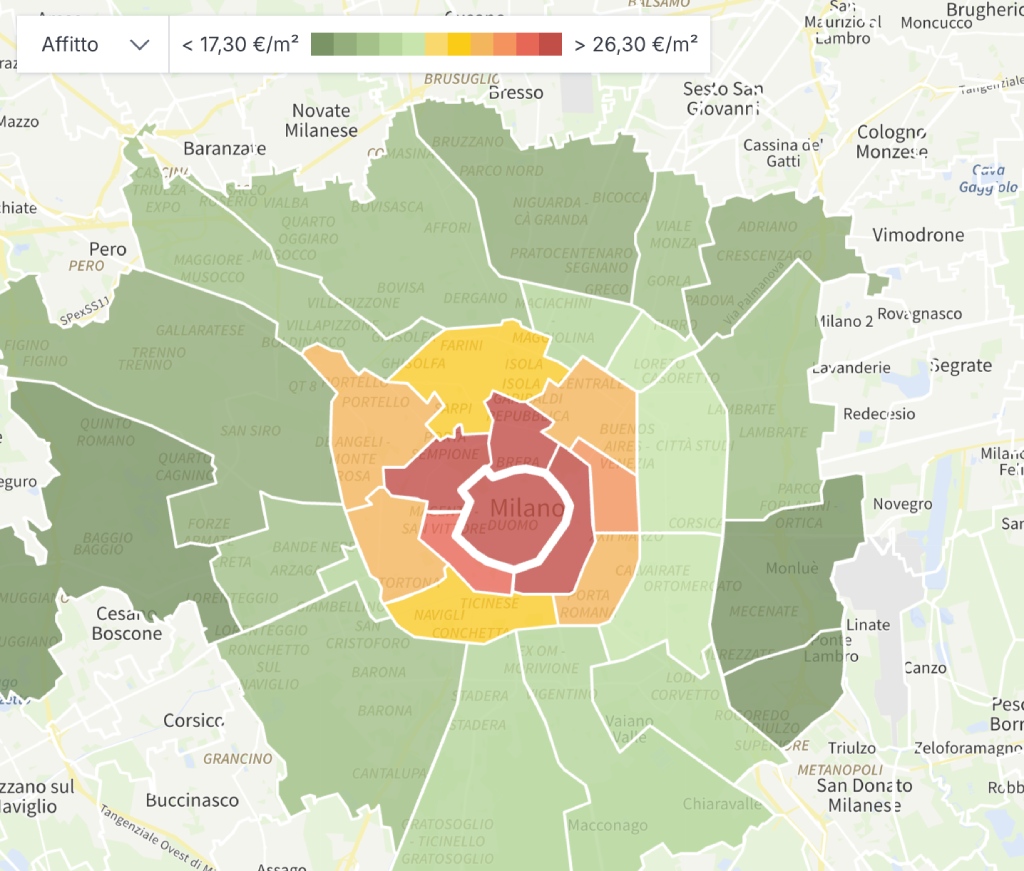Select the '> 26,30 €/m²' legend label
The width and height of the screenshot is (1024, 871).
[636, 44]
